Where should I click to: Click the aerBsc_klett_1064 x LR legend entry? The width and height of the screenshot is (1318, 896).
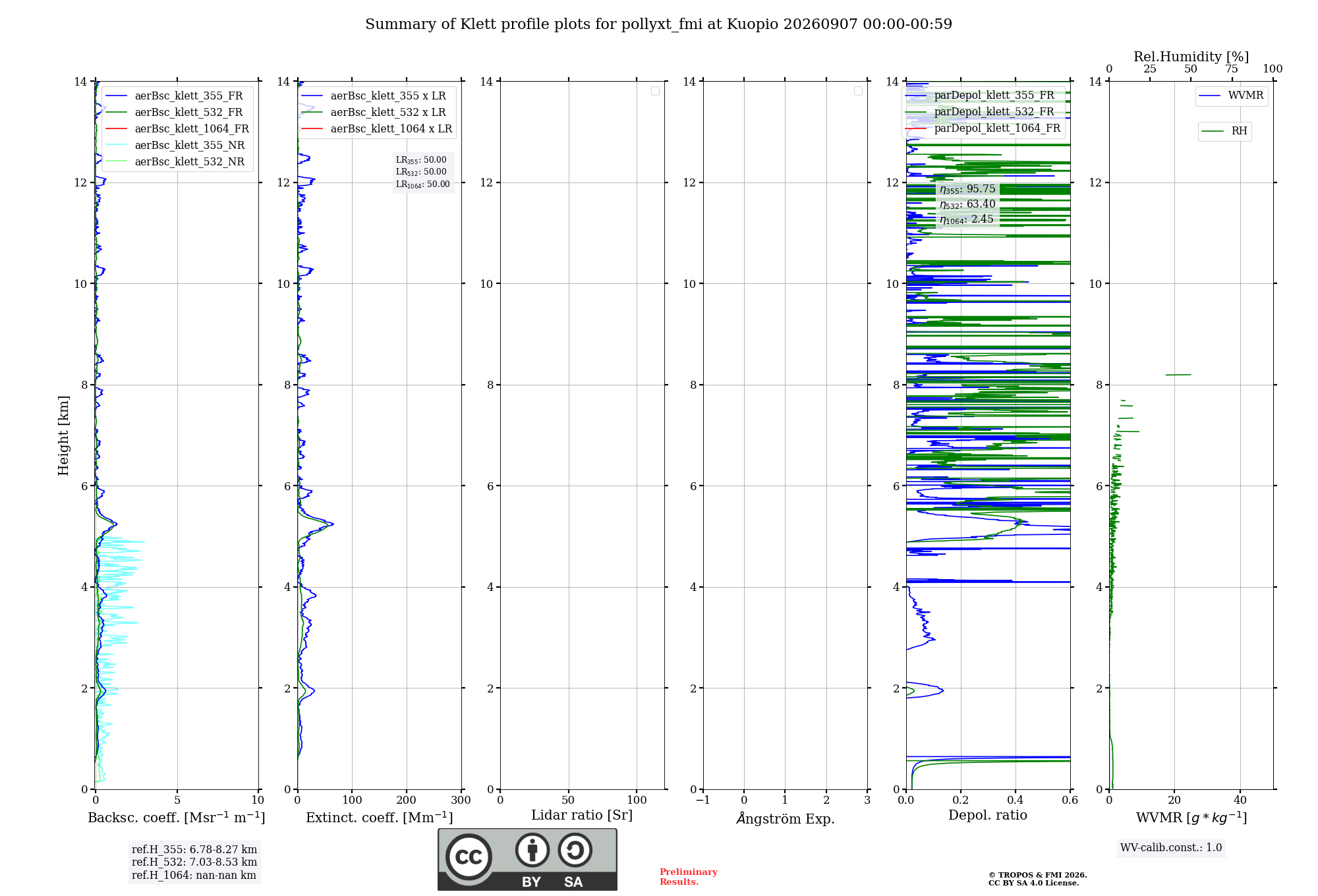[377, 129]
